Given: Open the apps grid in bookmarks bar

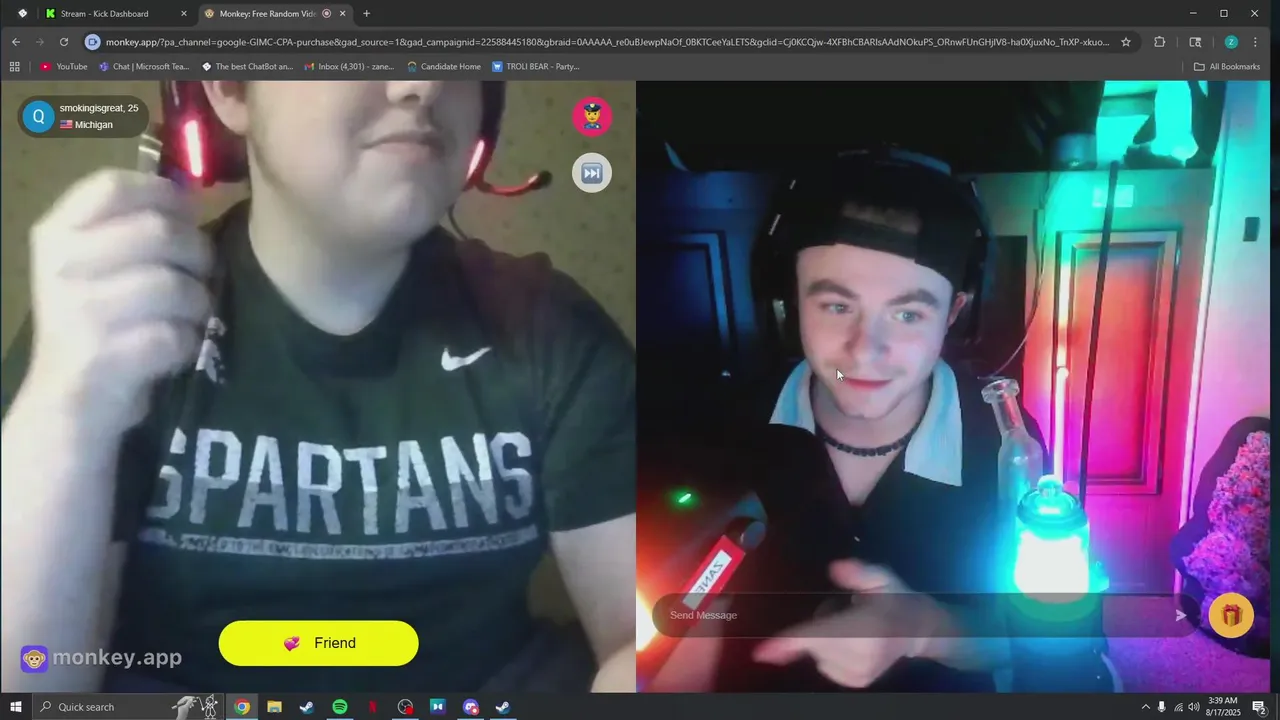Looking at the screenshot, I should pos(14,67).
